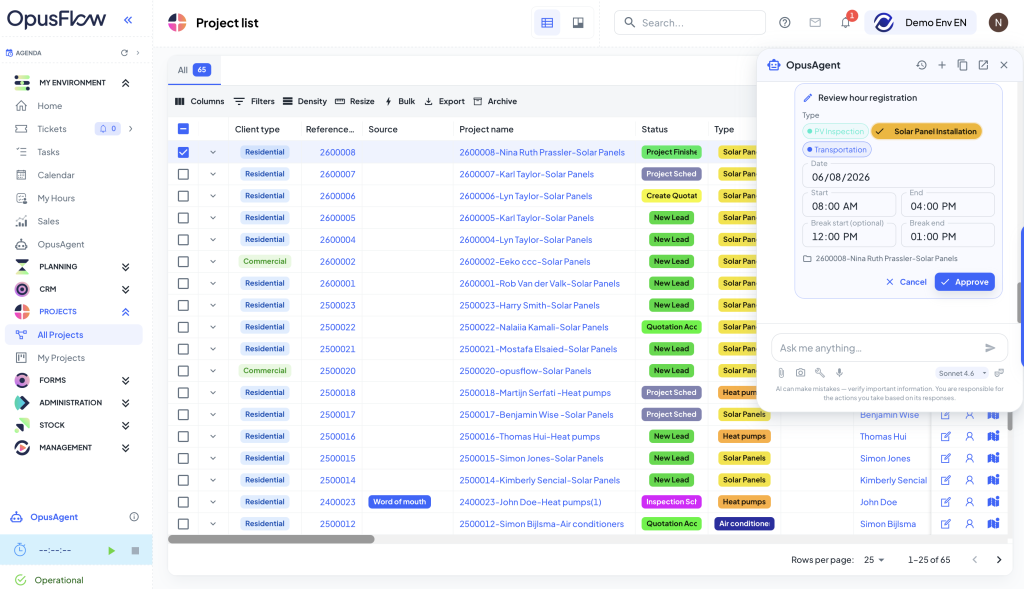
Task: Select checkbox for project 2600007
Action: (x=184, y=174)
